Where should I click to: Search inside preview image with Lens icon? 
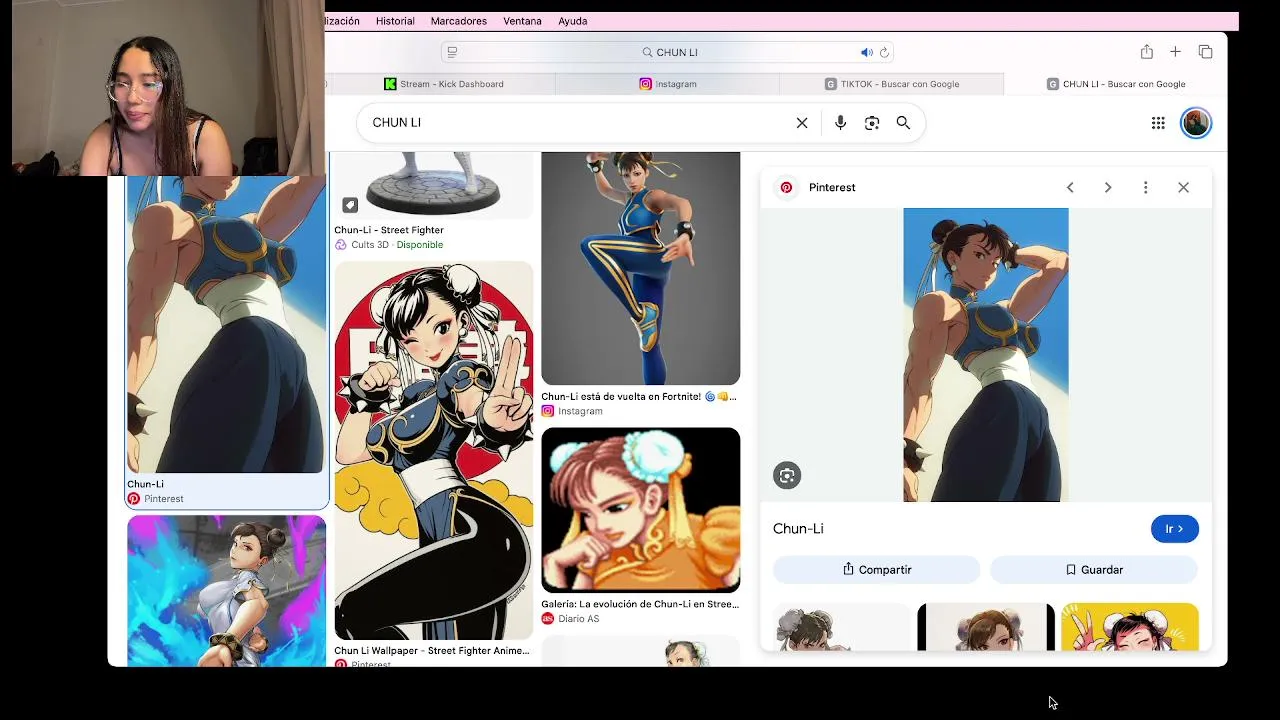coord(787,476)
